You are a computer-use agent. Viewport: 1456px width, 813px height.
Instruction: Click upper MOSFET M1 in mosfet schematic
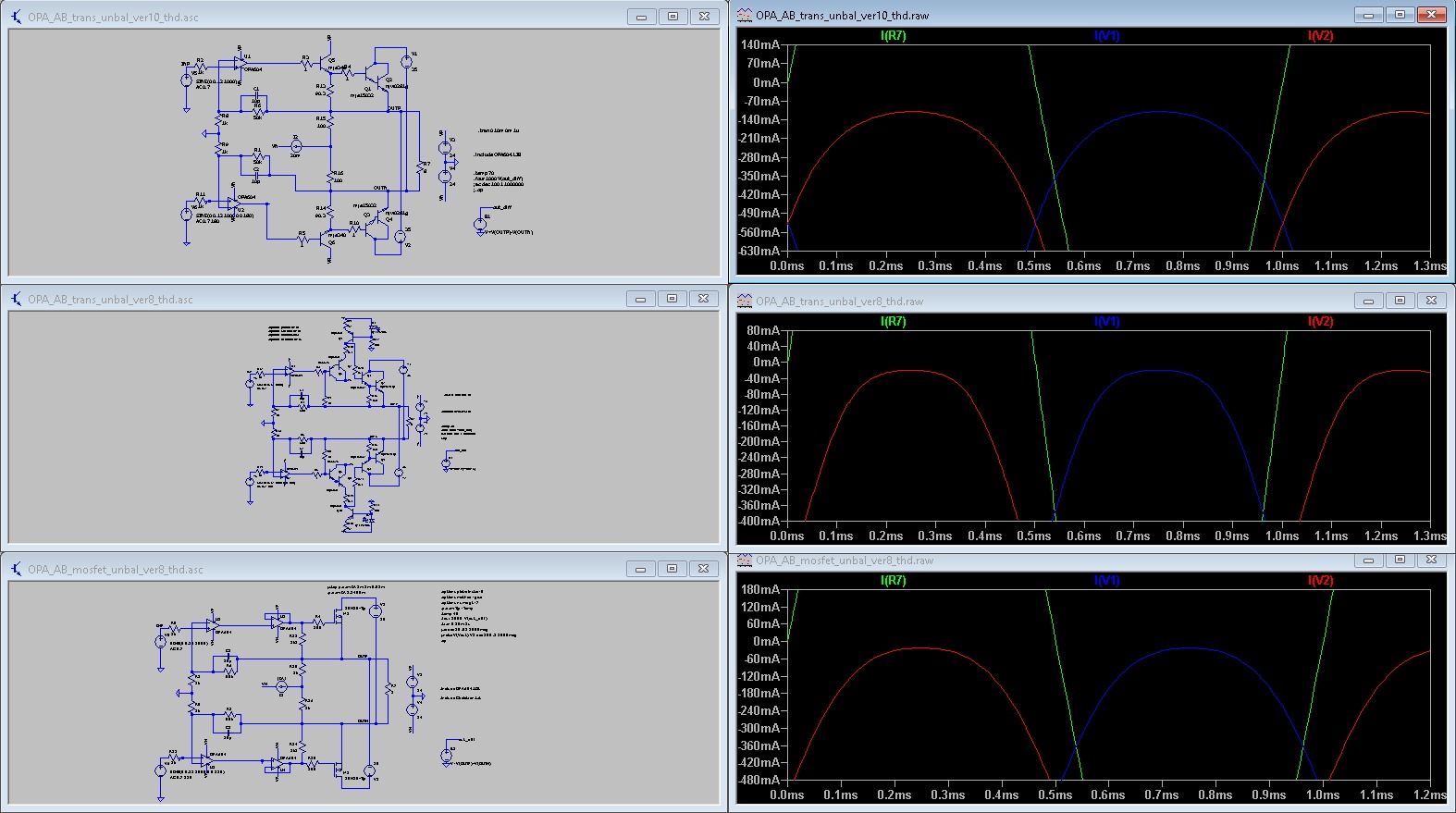click(338, 616)
